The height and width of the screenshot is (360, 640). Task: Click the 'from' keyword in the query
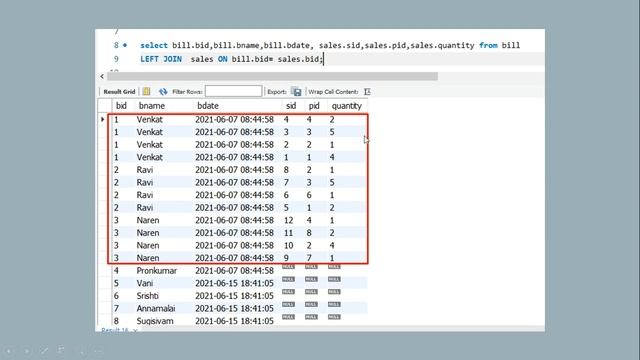click(488, 45)
